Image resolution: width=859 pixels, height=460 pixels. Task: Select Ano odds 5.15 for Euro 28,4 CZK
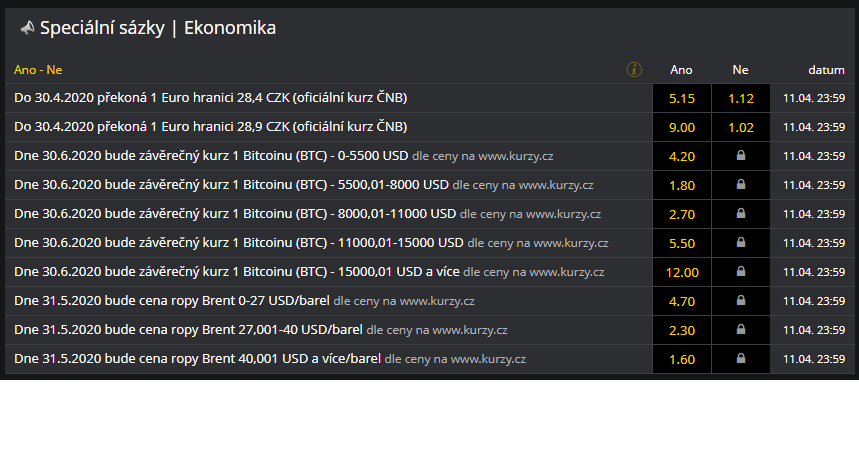point(682,98)
